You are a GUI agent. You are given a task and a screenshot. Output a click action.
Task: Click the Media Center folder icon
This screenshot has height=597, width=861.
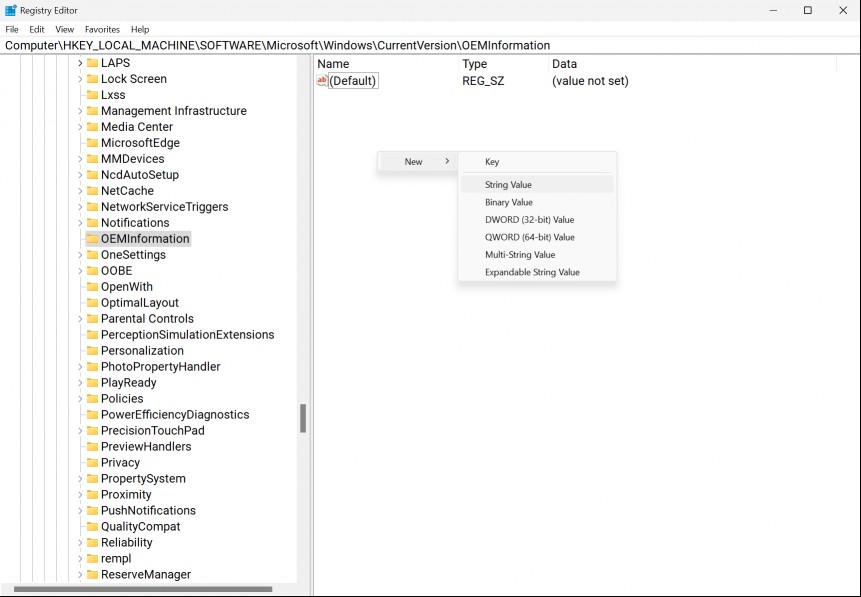tap(92, 126)
